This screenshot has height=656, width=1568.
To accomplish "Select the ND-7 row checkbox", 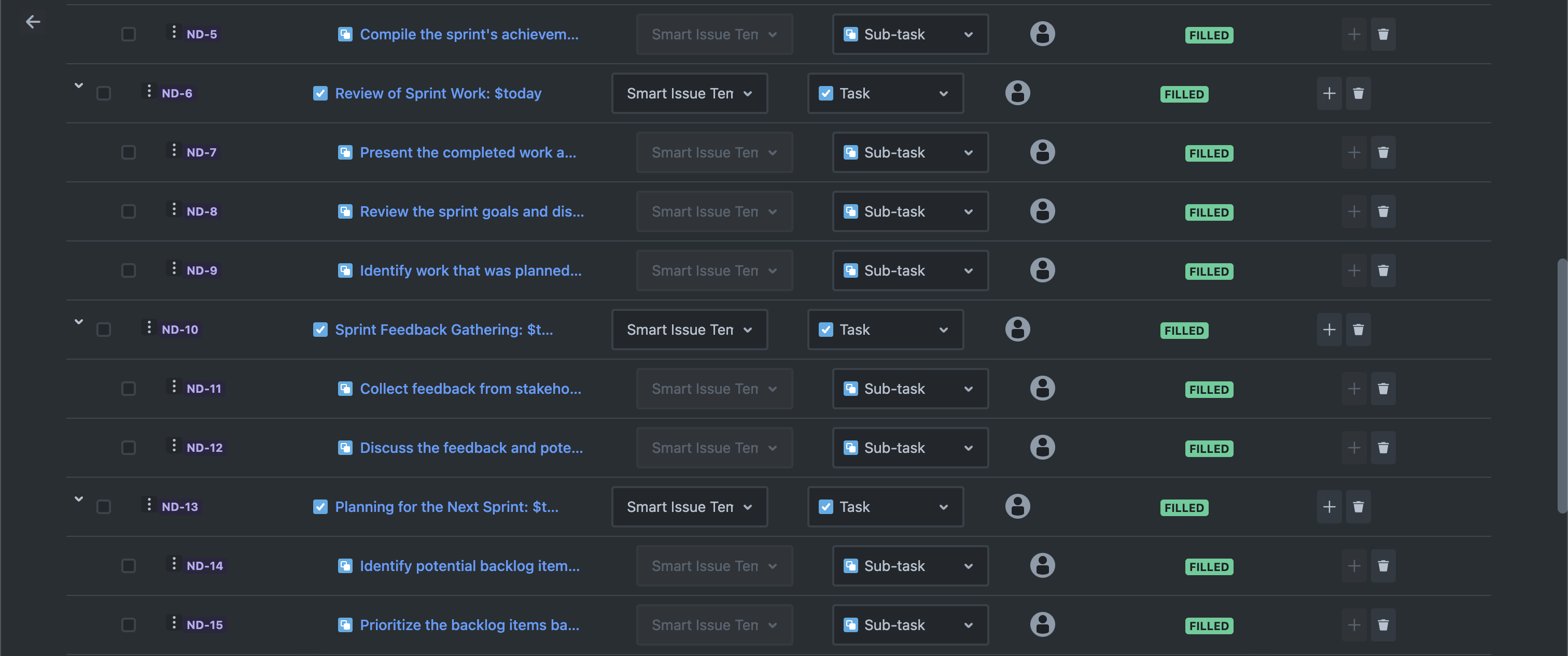I will (x=129, y=152).
